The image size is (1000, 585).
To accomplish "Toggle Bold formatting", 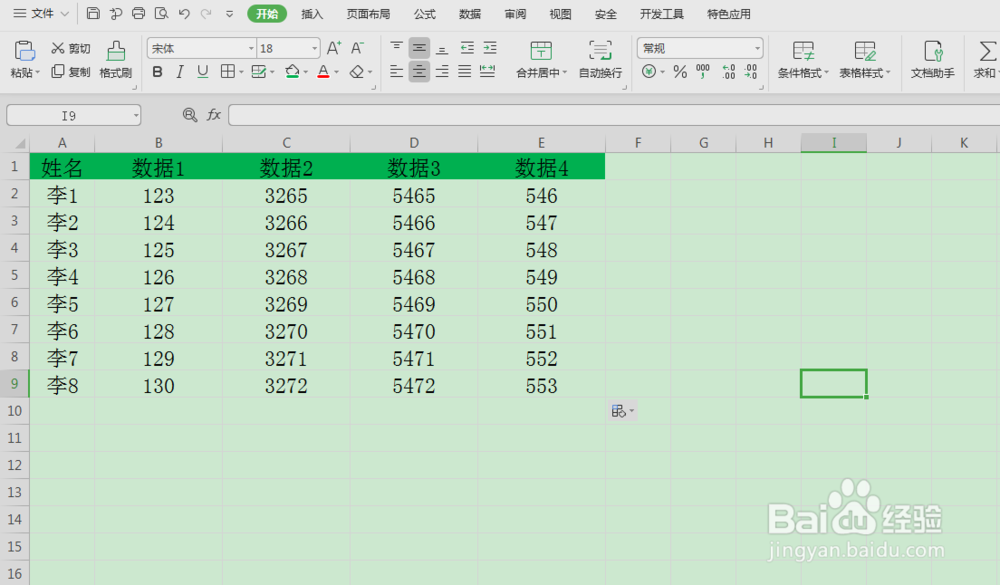I will click(157, 72).
